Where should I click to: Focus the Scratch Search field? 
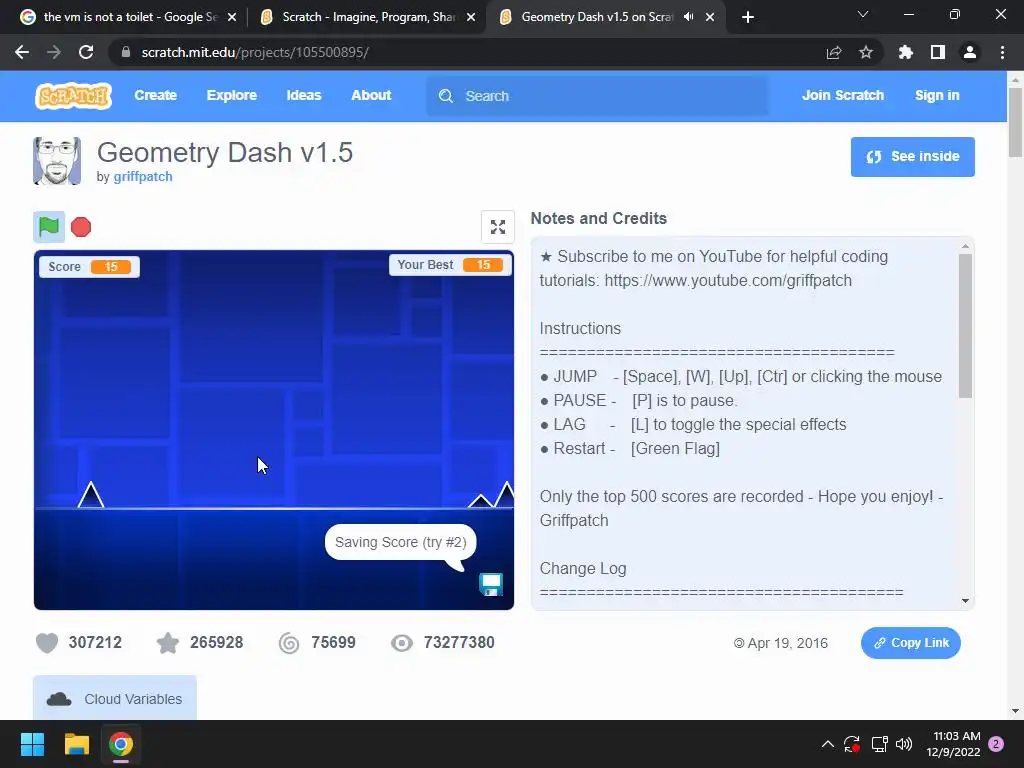(x=597, y=96)
